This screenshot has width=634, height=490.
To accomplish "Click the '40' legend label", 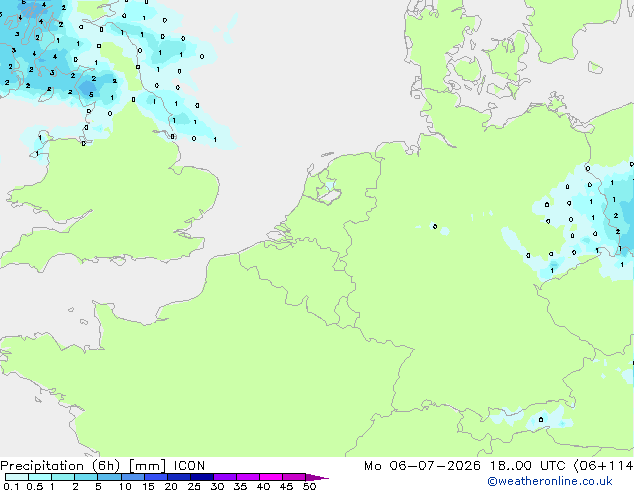I will point(263,486).
